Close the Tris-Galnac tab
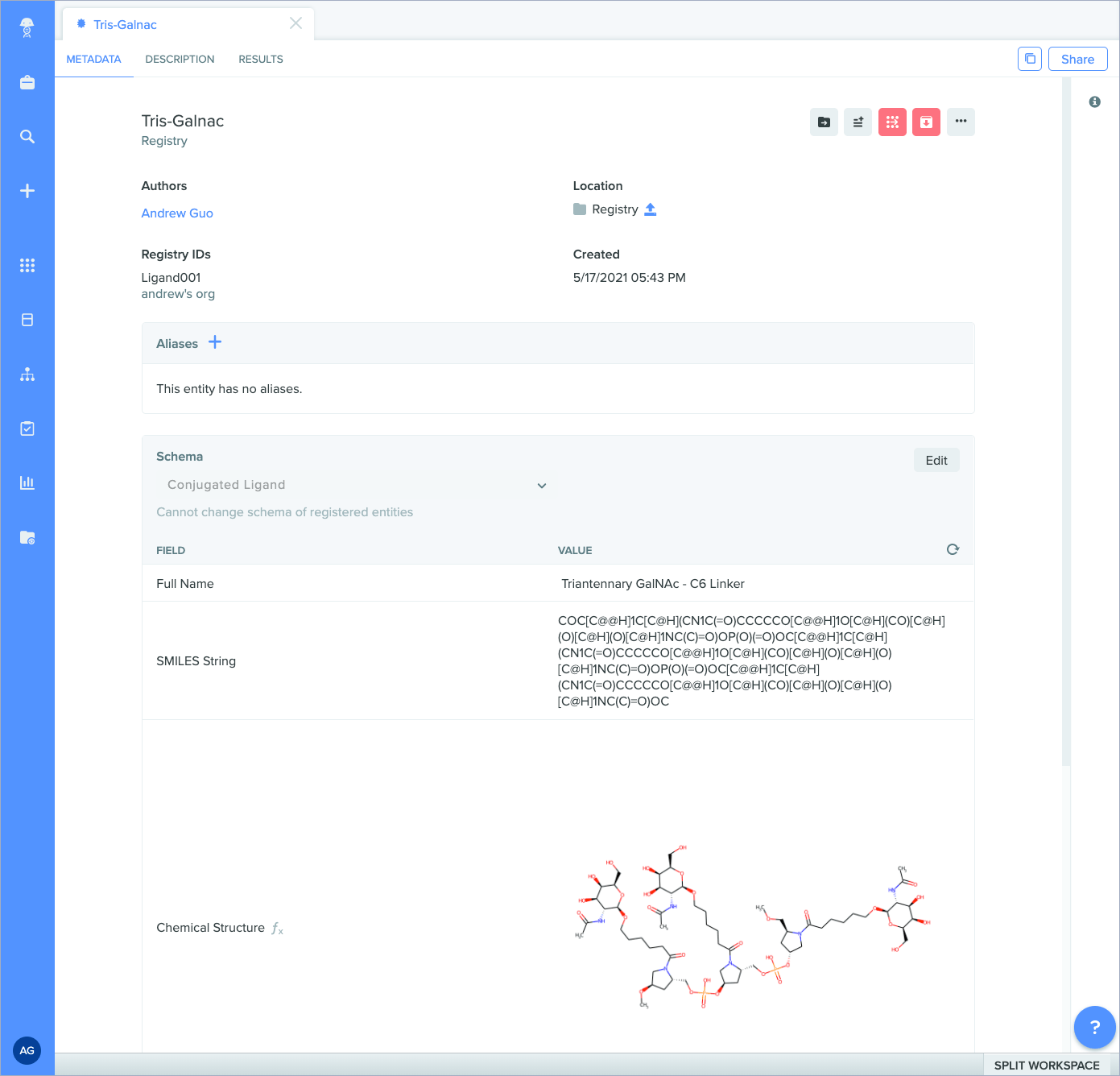 point(295,23)
